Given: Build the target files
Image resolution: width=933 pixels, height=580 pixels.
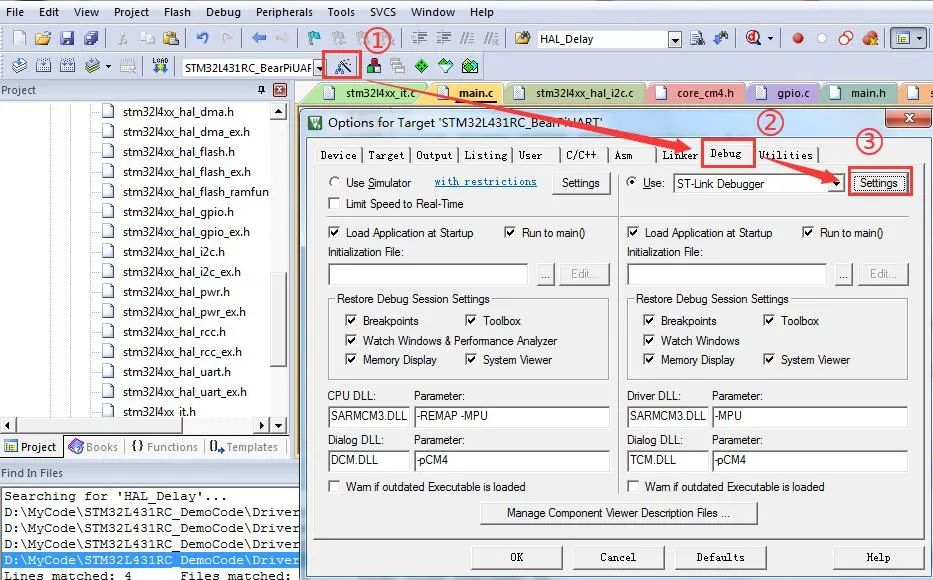Looking at the screenshot, I should (43, 65).
